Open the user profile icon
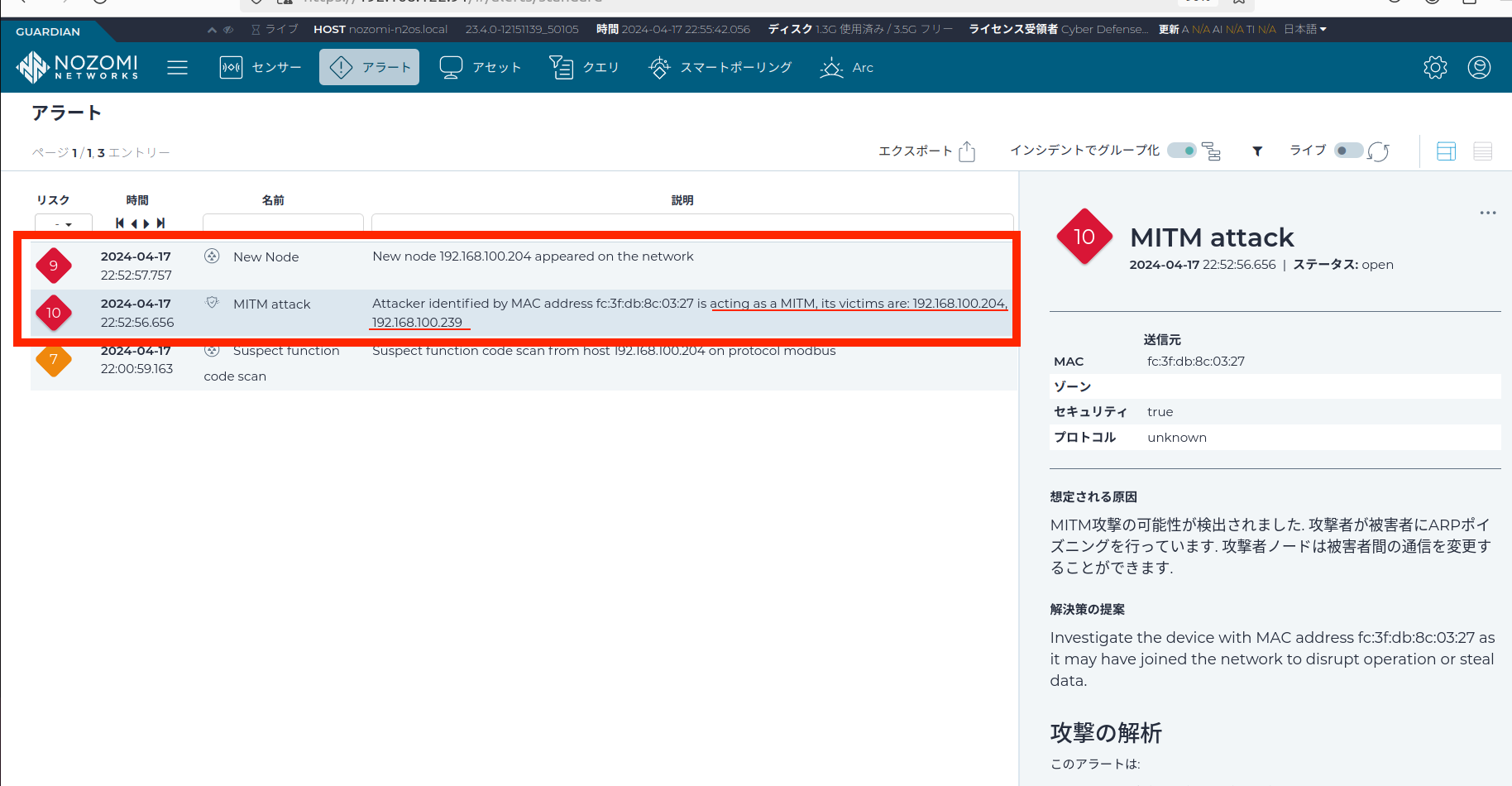Viewport: 1512px width, 786px height. coord(1479,67)
